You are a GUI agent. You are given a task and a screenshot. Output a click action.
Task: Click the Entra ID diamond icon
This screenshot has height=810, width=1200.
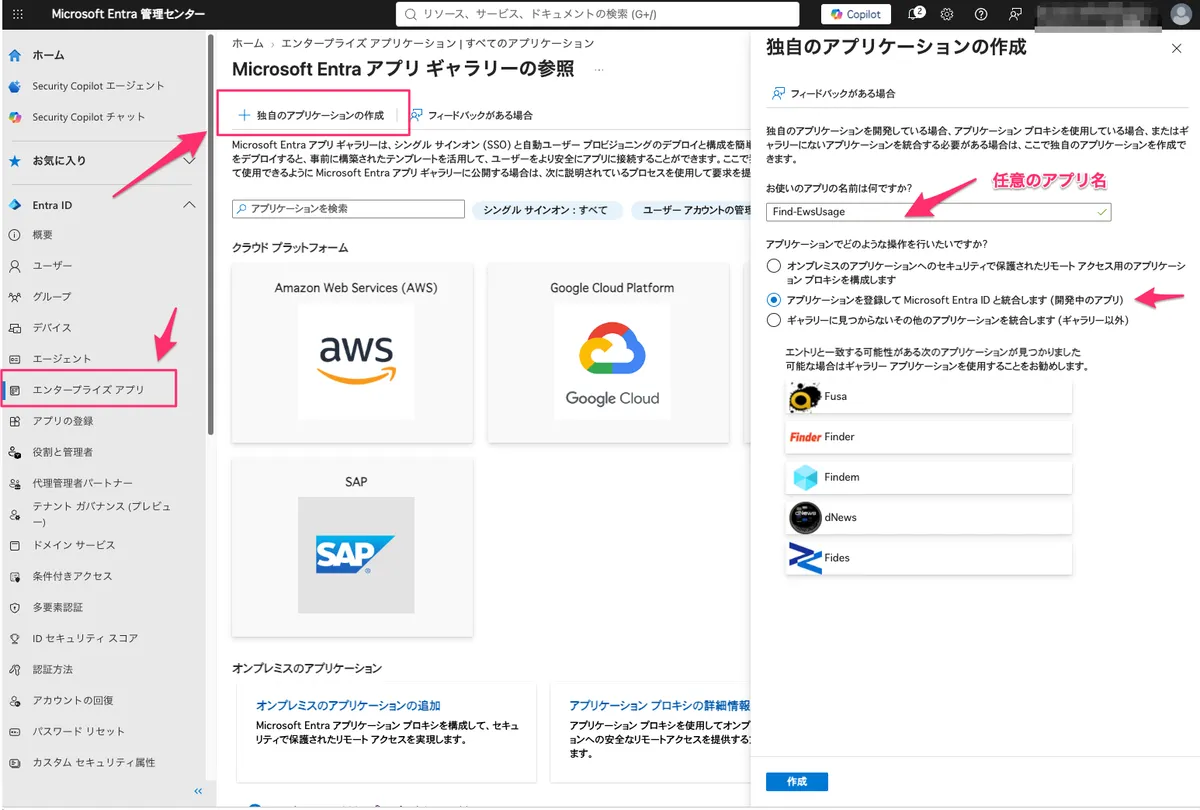14,205
